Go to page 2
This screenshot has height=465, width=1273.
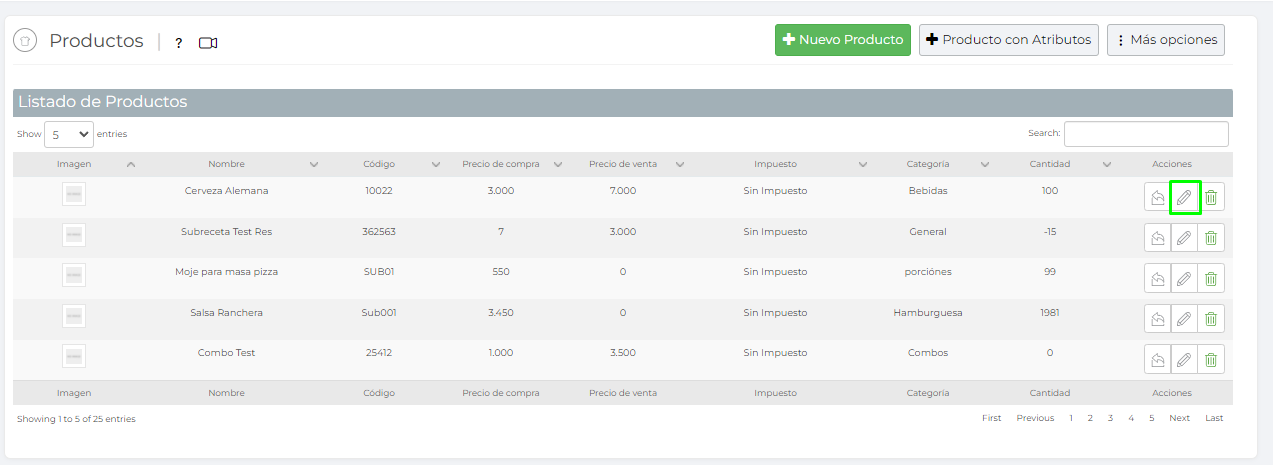point(1090,418)
